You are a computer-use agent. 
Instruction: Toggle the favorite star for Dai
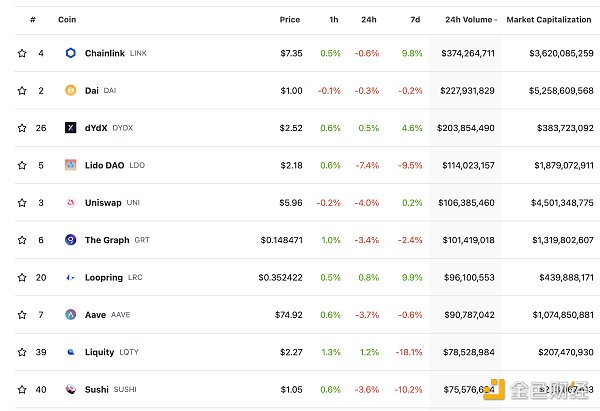[x=22, y=90]
